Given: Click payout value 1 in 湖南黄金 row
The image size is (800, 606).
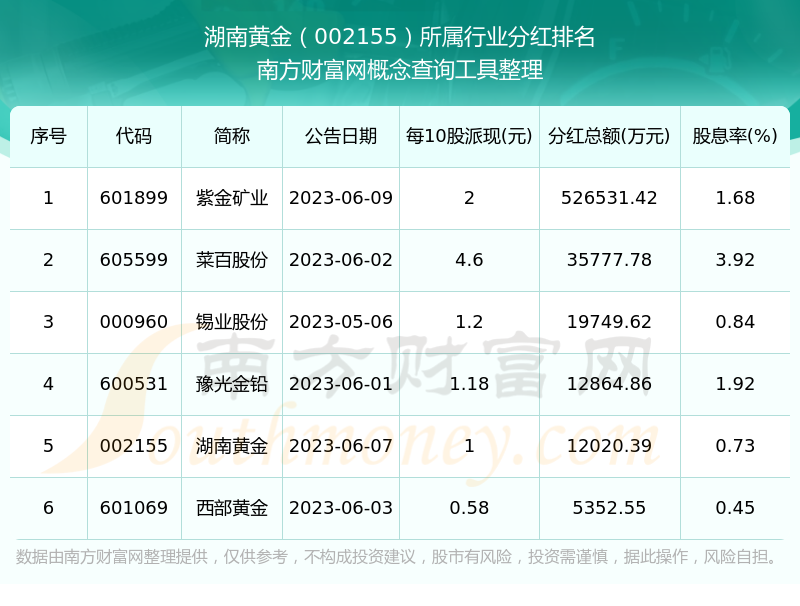Looking at the screenshot, I should coord(469,446).
